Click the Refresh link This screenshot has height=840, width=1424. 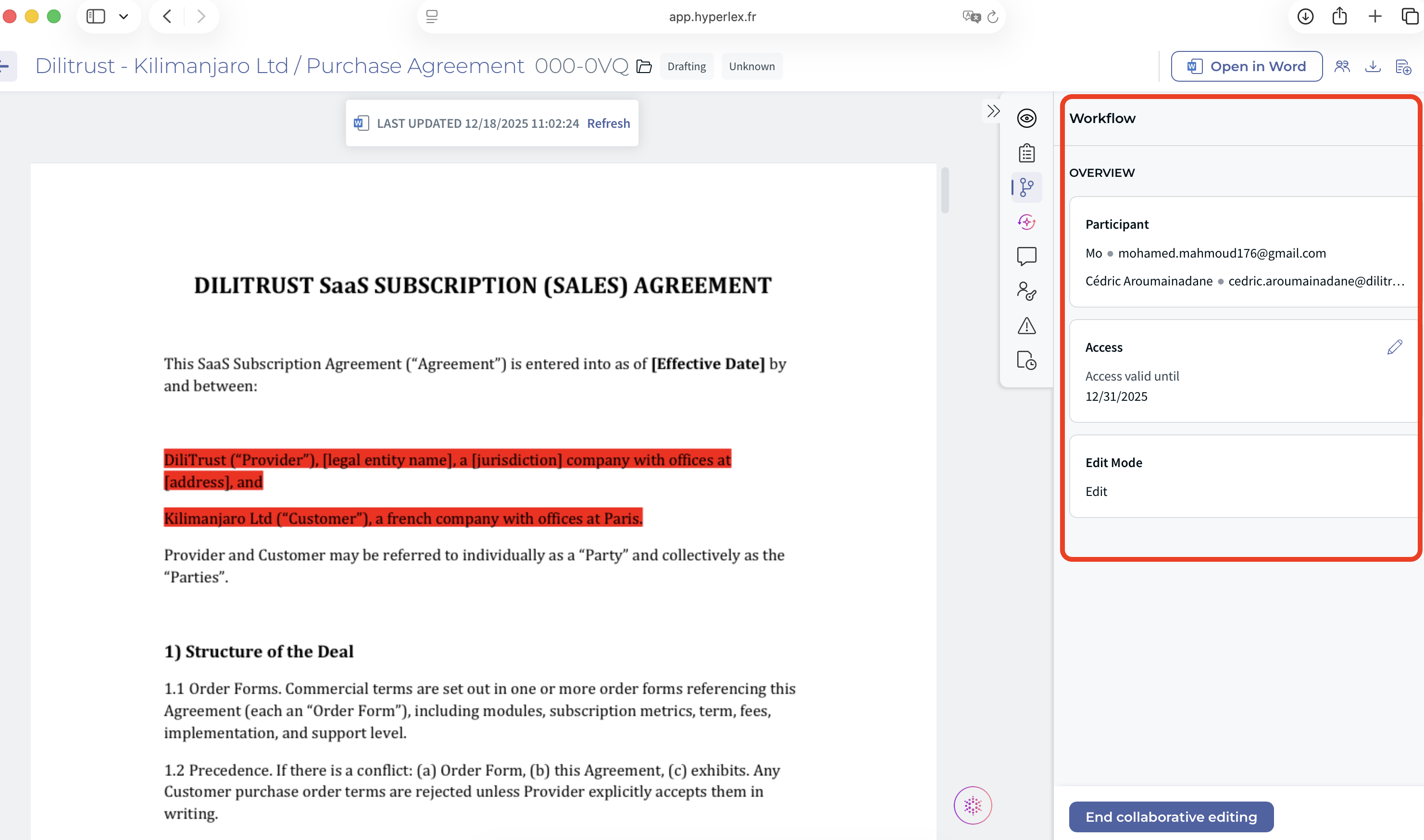(x=608, y=124)
